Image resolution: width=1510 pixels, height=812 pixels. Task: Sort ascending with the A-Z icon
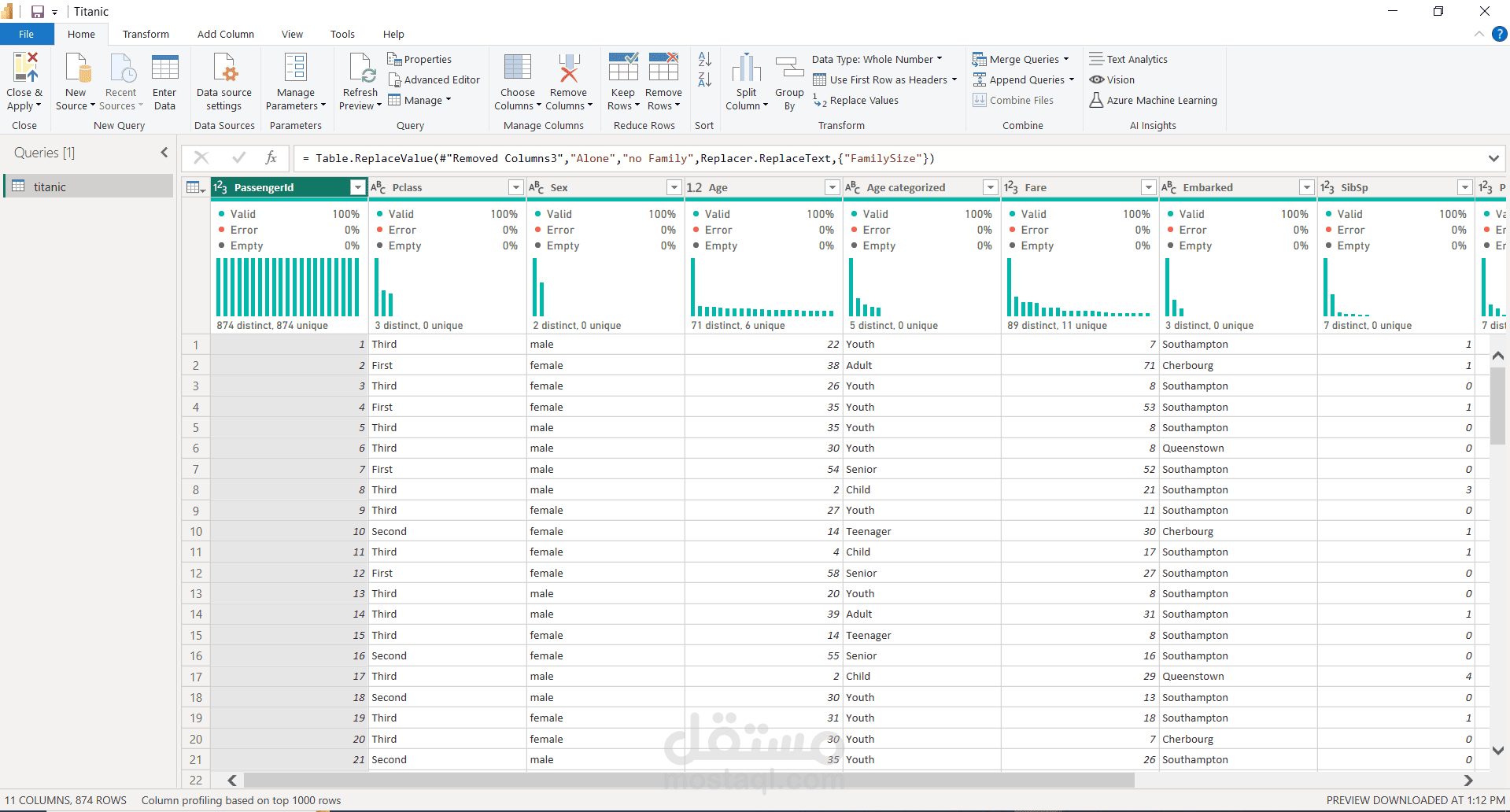(705, 59)
